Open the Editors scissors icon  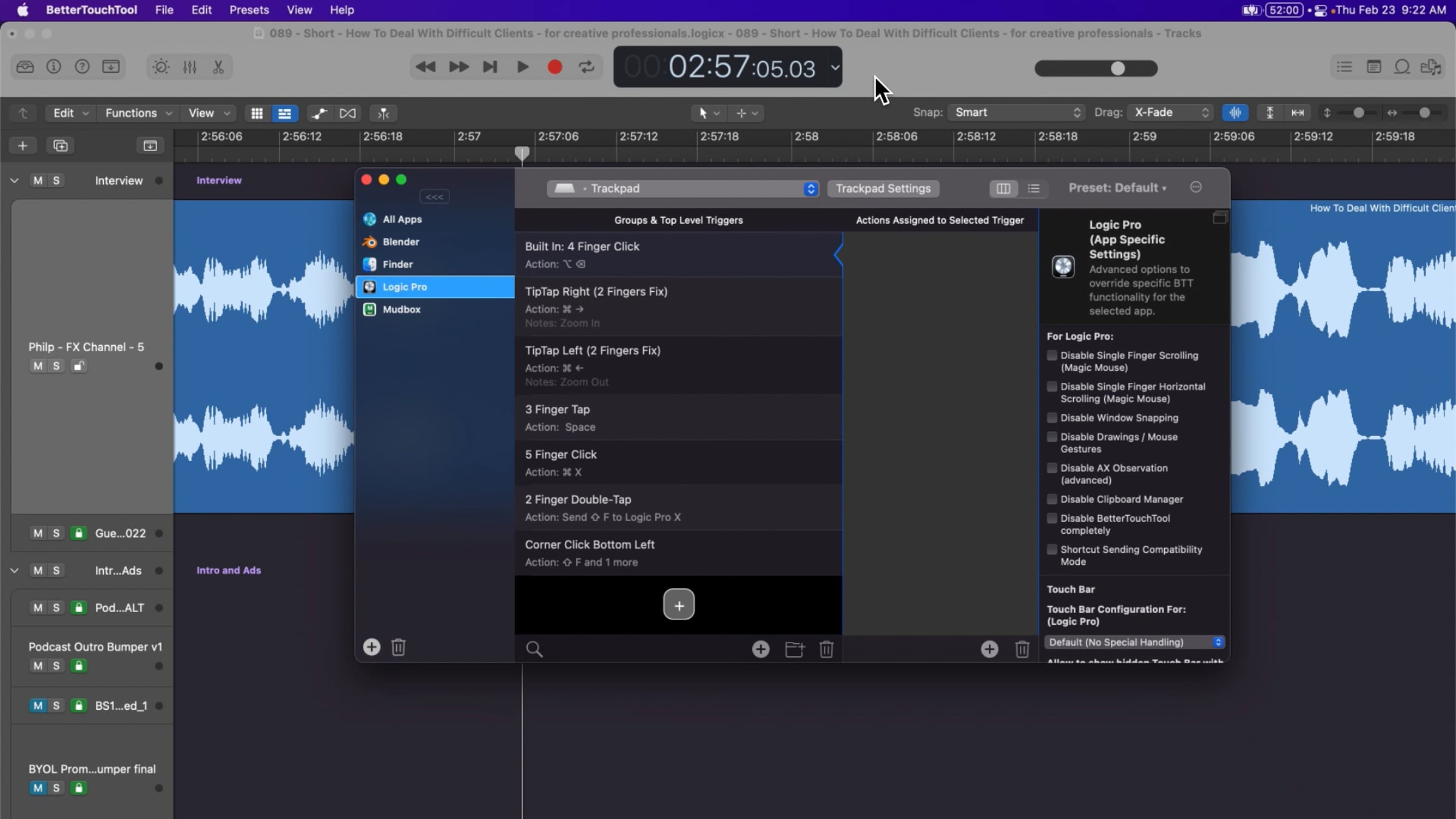click(218, 67)
